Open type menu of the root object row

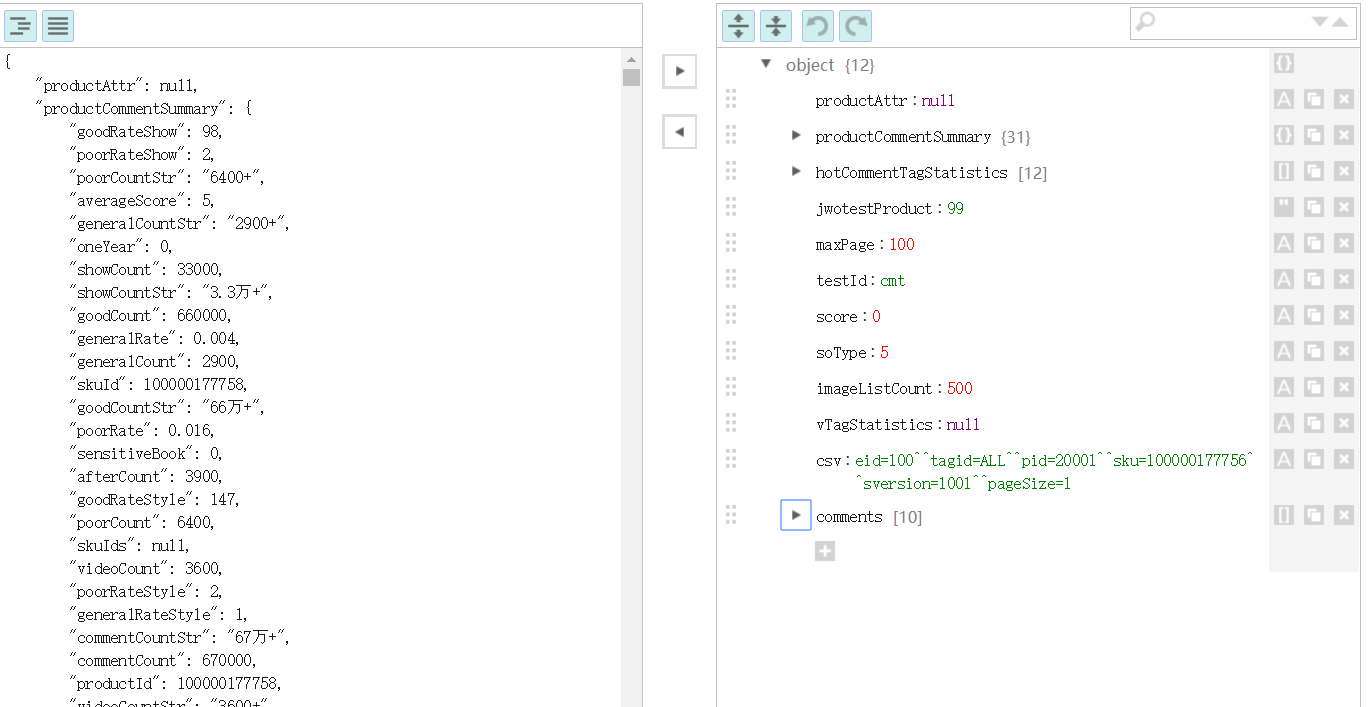(x=1284, y=63)
